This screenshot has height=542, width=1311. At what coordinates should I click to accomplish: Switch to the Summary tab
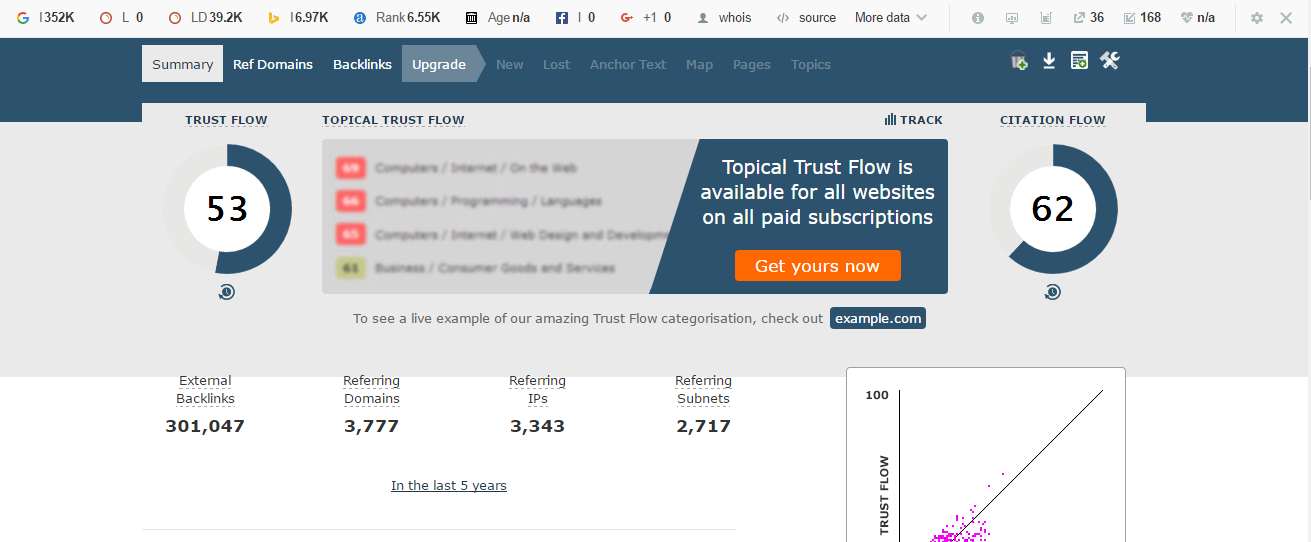click(x=182, y=64)
